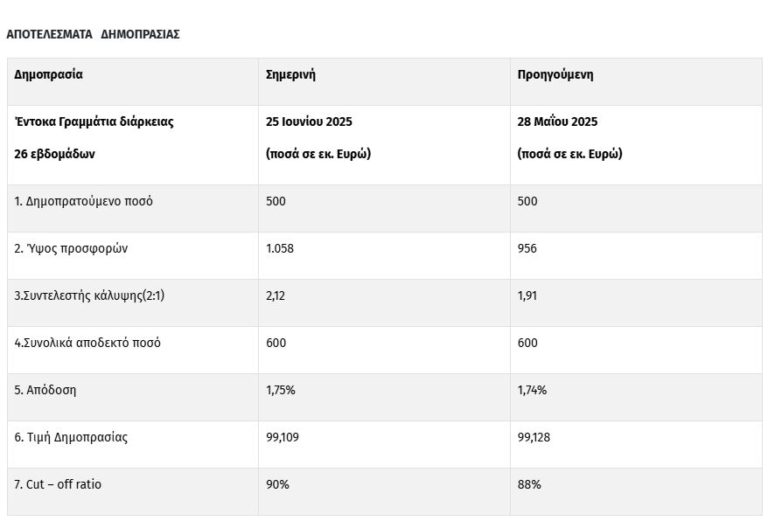The image size is (768, 528).
Task: Select the 1,91 coverage ratio value
Action: (527, 296)
